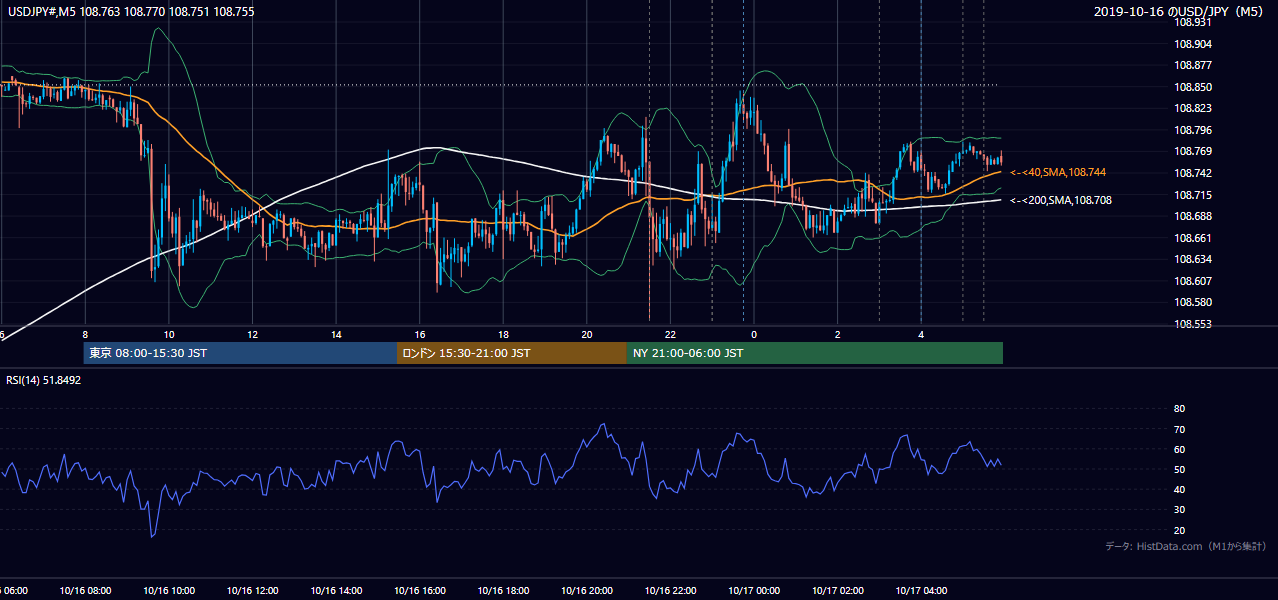The height and width of the screenshot is (600, 1278).
Task: Click the 40 SMA 108.744 label
Action: [1058, 173]
